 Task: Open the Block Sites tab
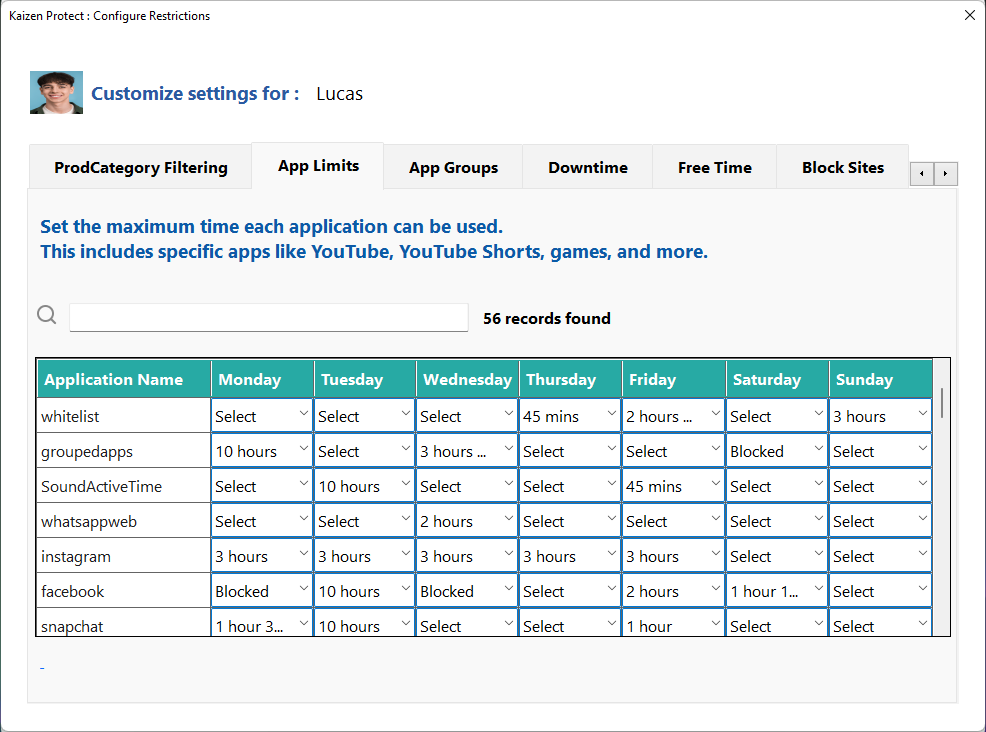click(842, 167)
